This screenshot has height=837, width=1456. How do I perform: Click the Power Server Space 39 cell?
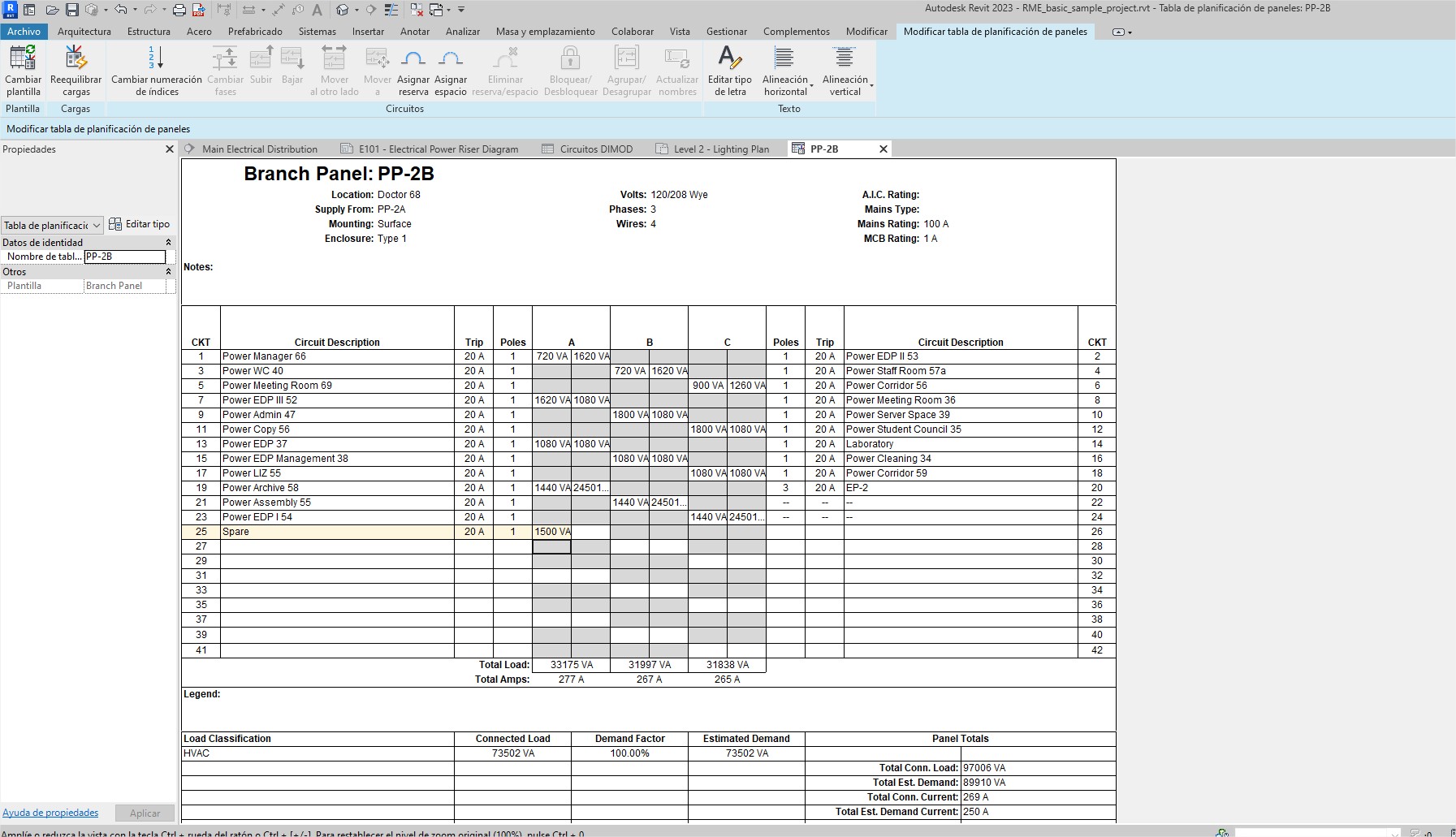pos(961,415)
